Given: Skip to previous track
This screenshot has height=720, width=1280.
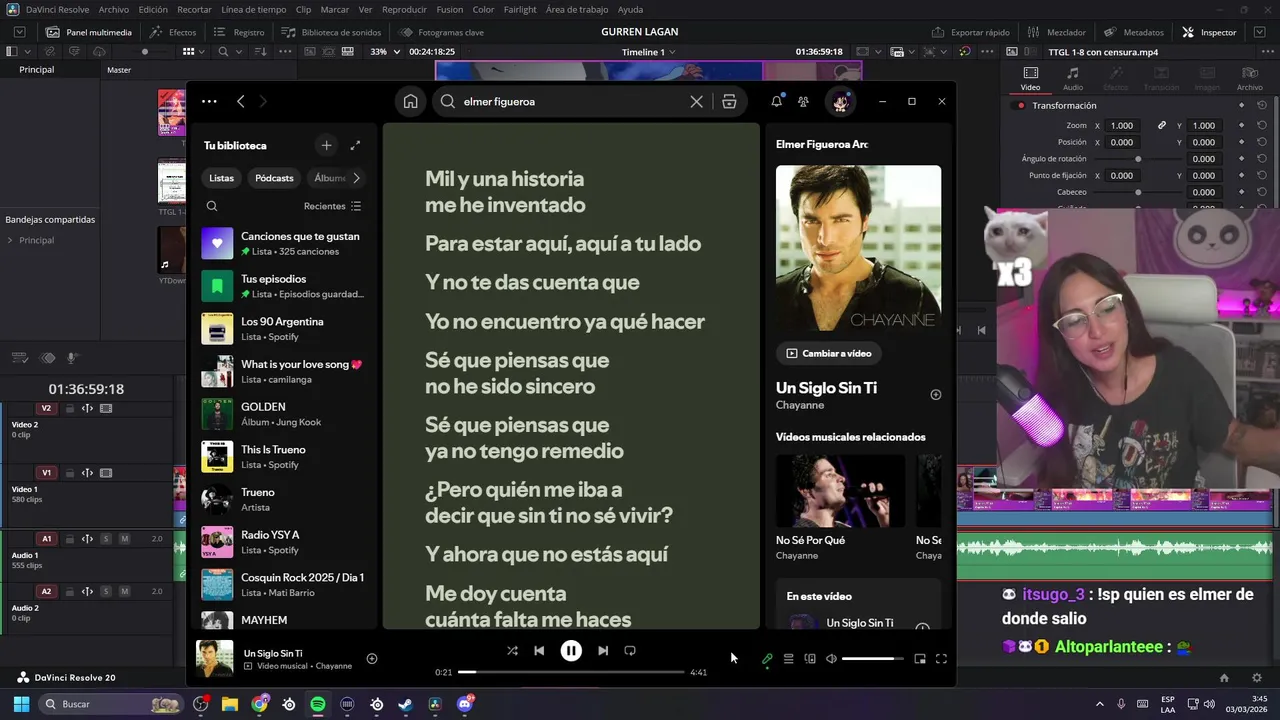Looking at the screenshot, I should (539, 650).
